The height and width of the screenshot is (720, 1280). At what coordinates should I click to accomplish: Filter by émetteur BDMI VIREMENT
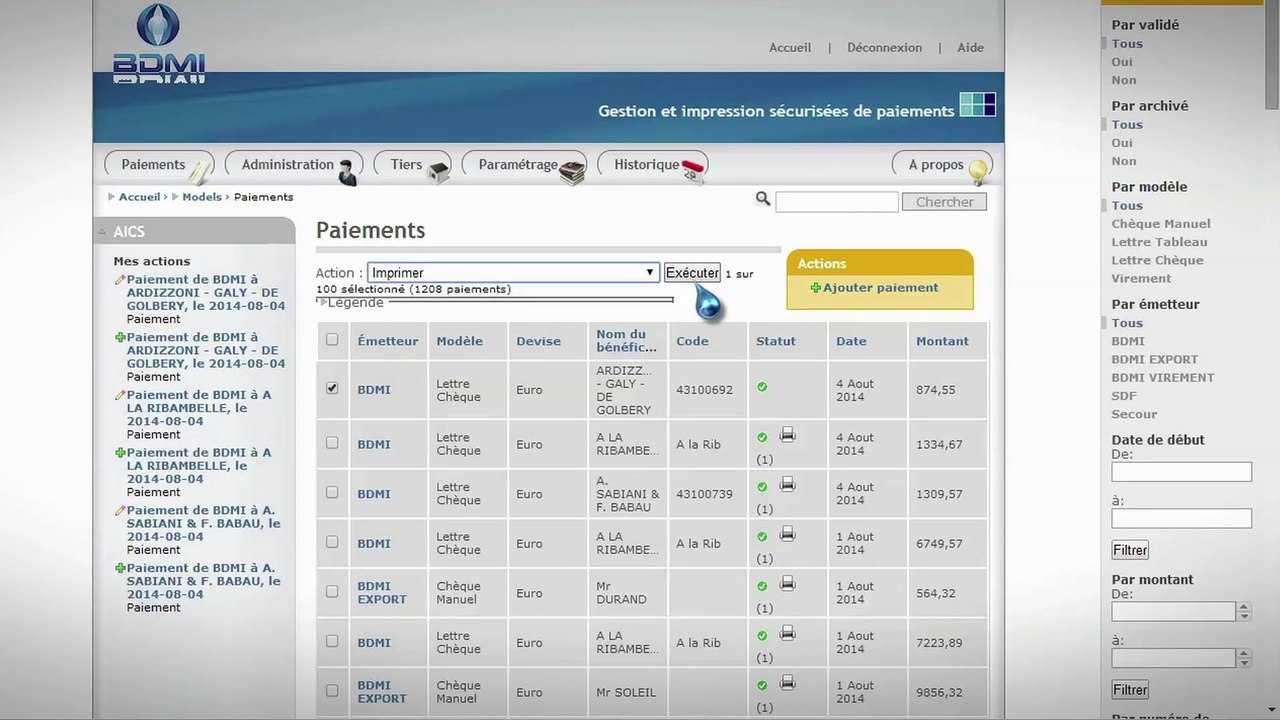[x=1163, y=378]
